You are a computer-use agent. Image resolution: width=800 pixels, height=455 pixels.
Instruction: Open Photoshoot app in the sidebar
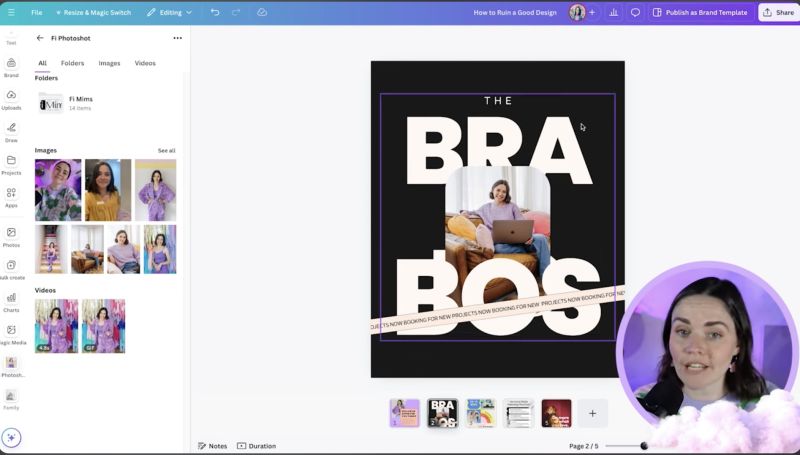(11, 367)
